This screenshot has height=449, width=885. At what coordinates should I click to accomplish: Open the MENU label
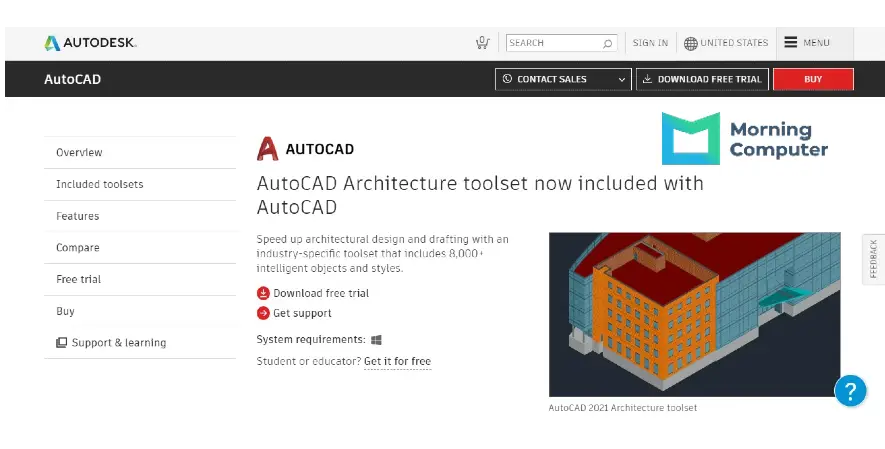coord(816,43)
